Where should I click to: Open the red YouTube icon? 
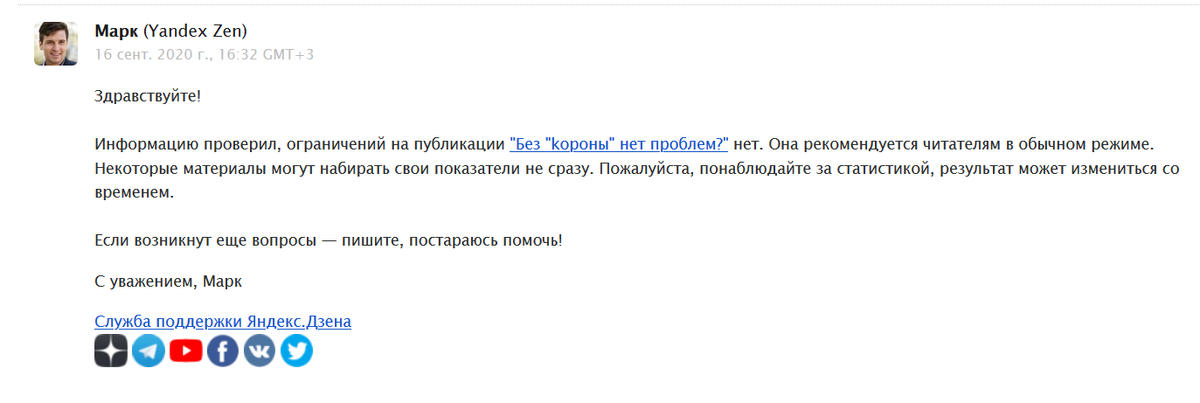tap(186, 350)
